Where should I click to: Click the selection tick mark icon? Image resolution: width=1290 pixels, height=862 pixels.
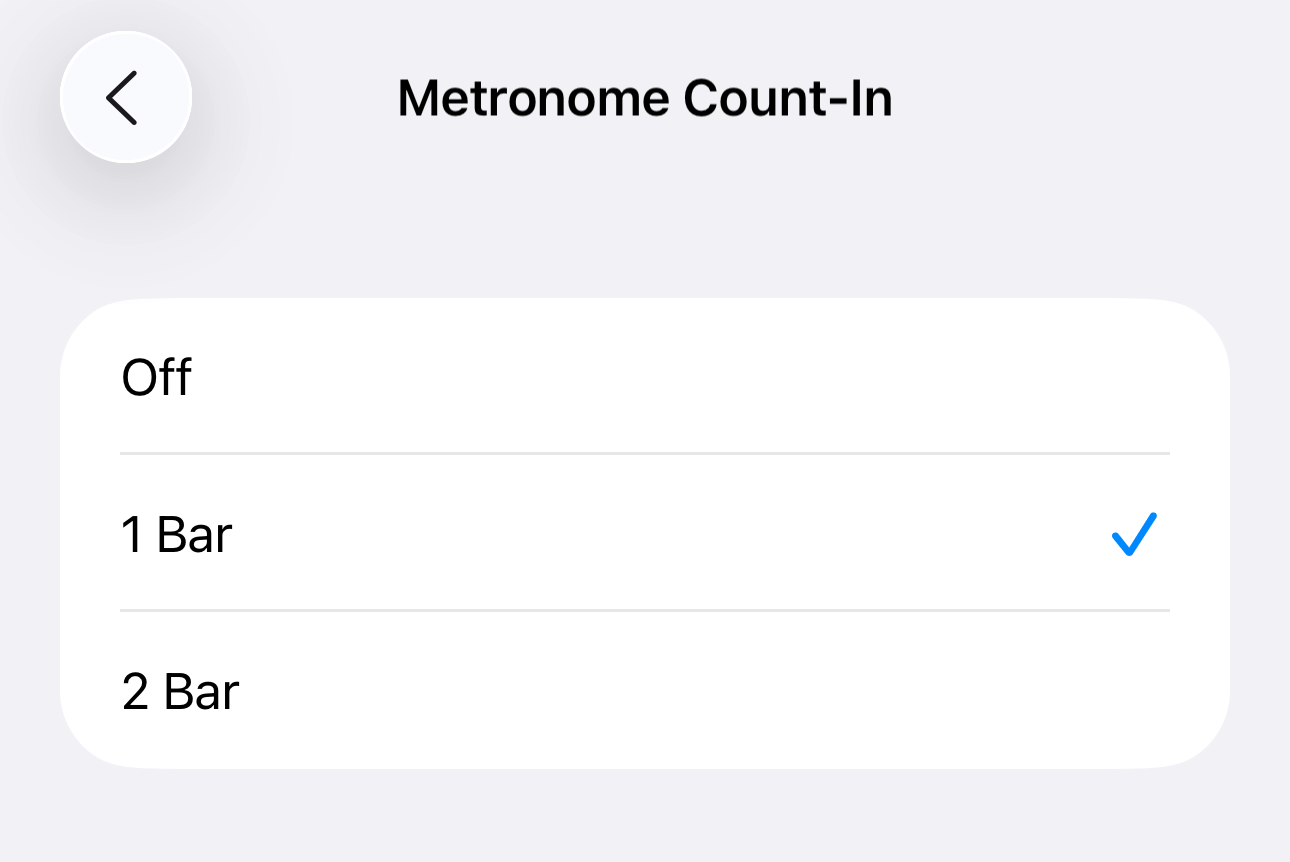pyautogui.click(x=1134, y=534)
